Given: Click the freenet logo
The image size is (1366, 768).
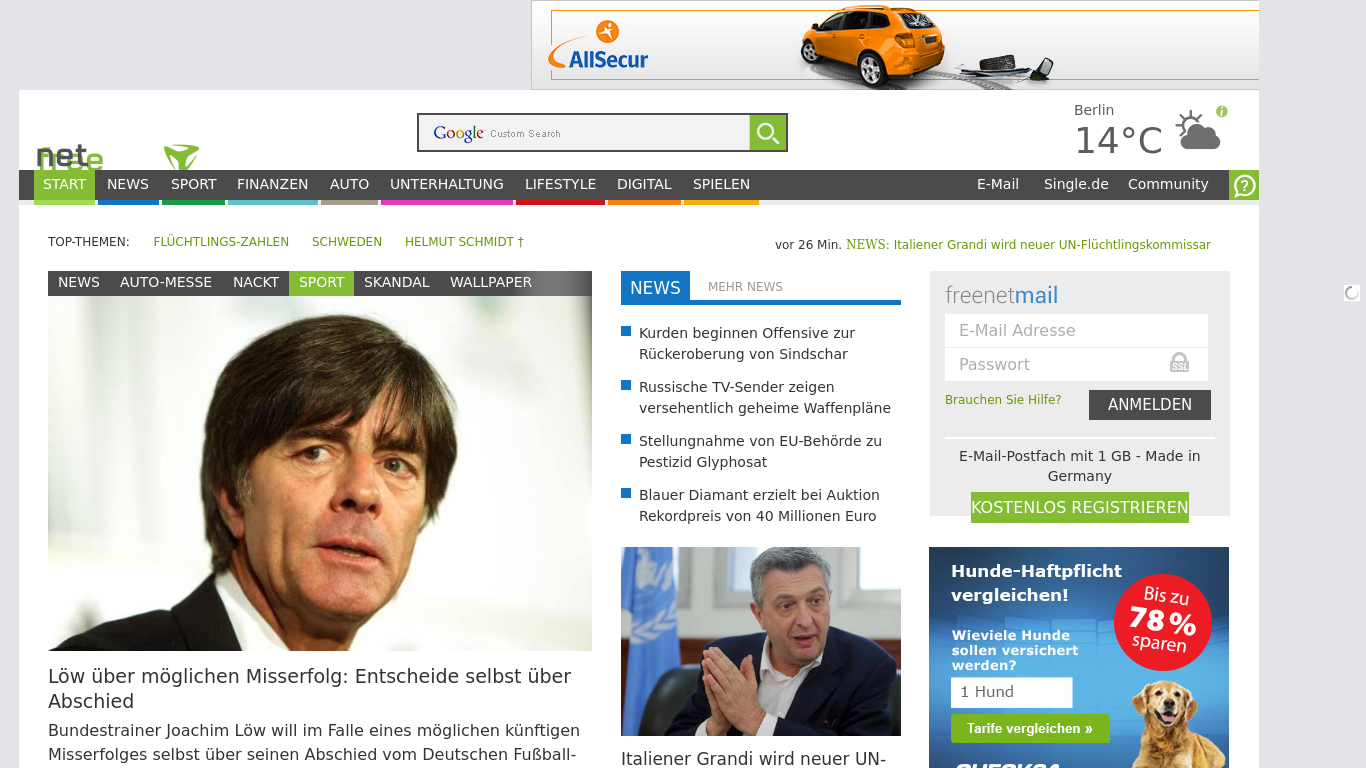Looking at the screenshot, I should pos(70,157).
